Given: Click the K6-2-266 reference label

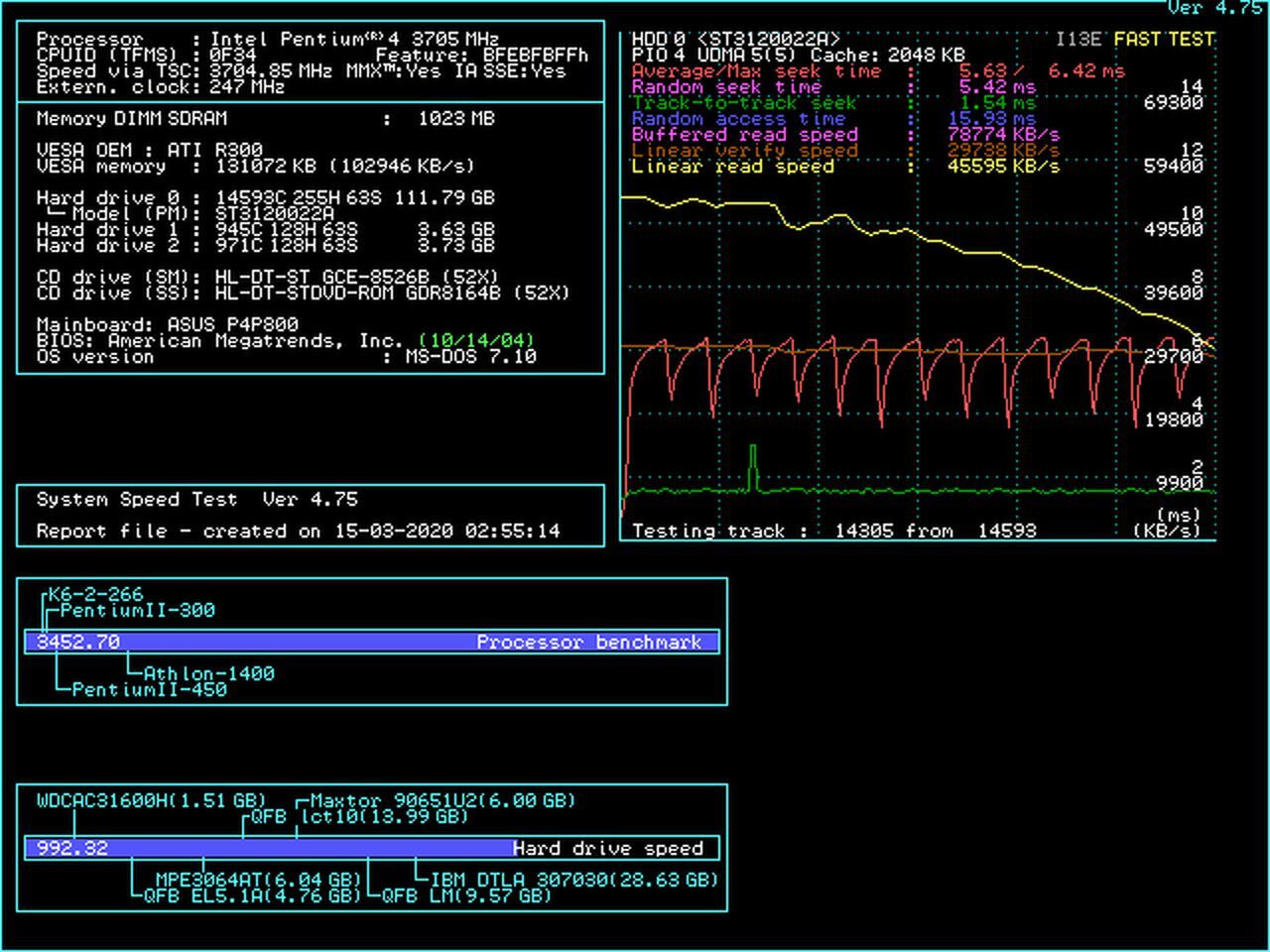Looking at the screenshot, I should tap(95, 594).
